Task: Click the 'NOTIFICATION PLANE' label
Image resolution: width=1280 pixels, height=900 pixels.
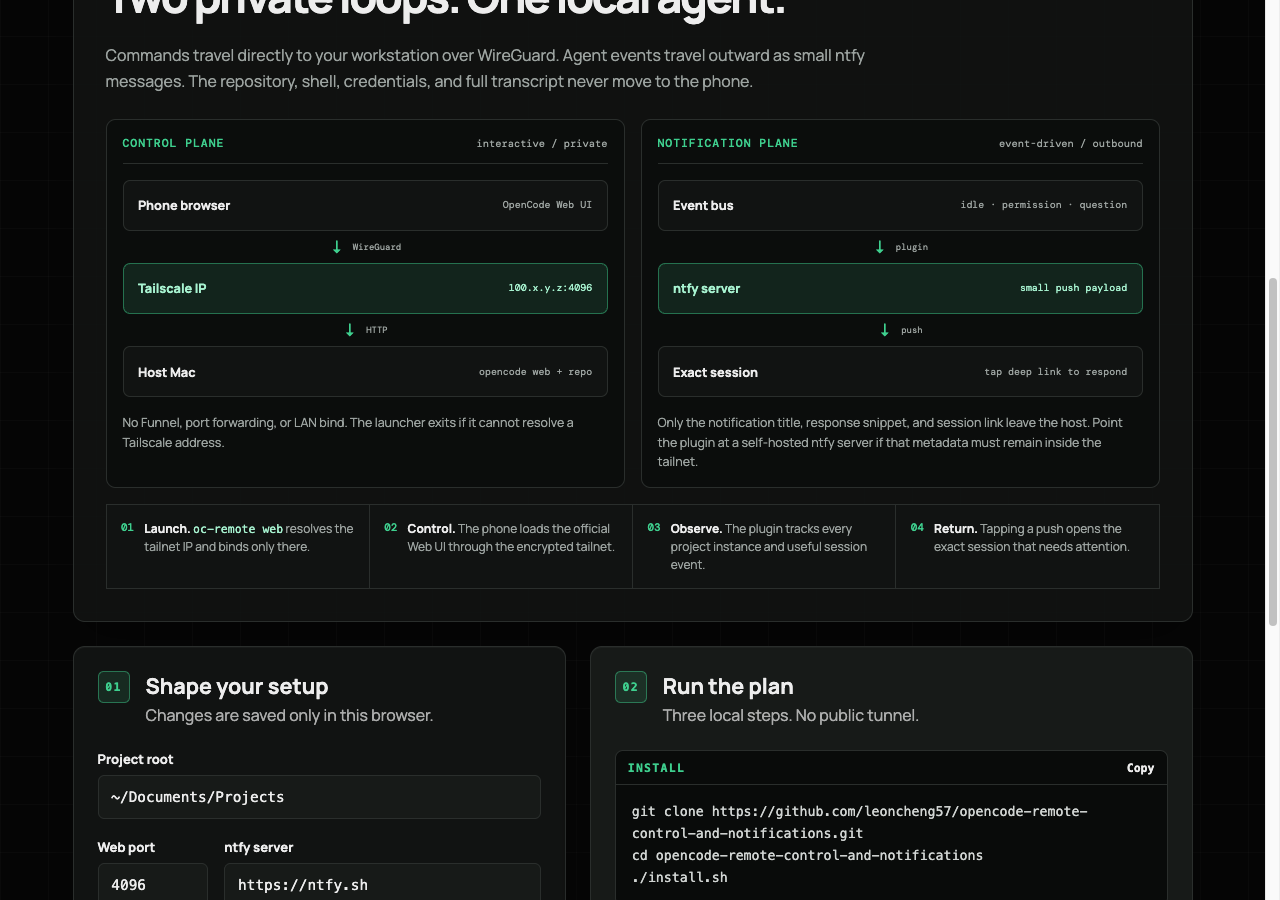Action: click(728, 143)
